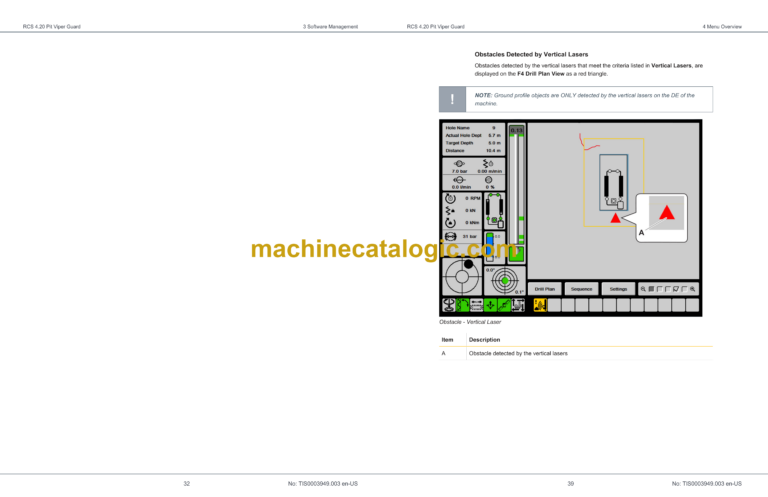Click Obstacle detected by the vertical lasers cell
Image resolution: width=768 pixels, height=497 pixels.
point(518,354)
